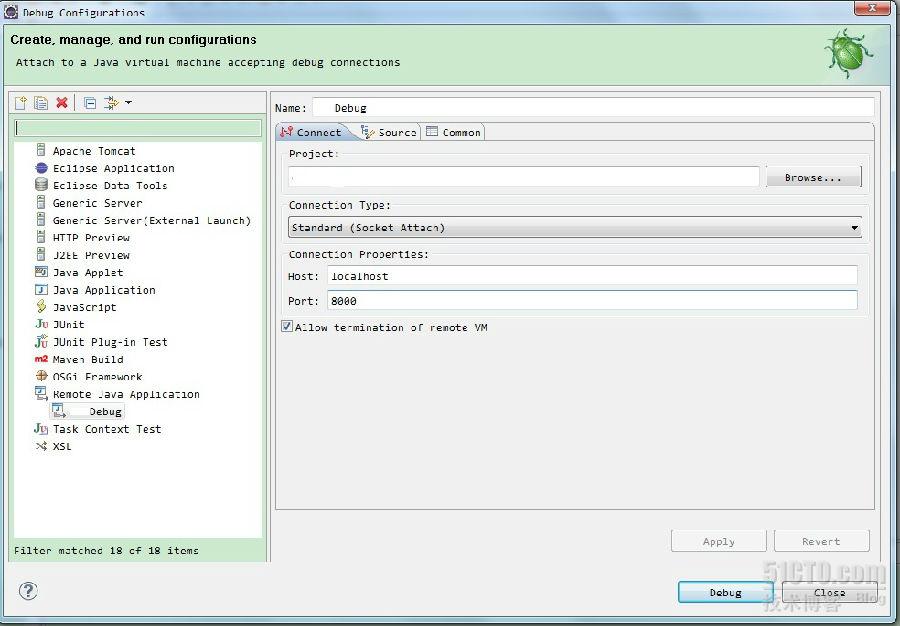900x626 pixels.
Task: Click the Debug button at bottom
Action: point(726,592)
